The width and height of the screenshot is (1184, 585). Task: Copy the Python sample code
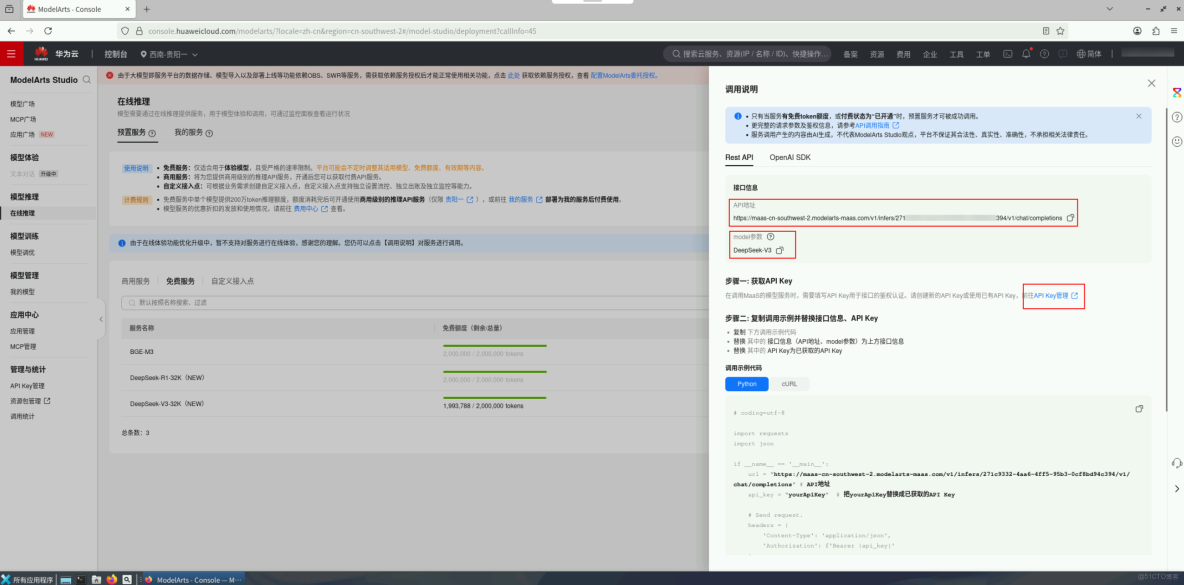(x=1138, y=408)
